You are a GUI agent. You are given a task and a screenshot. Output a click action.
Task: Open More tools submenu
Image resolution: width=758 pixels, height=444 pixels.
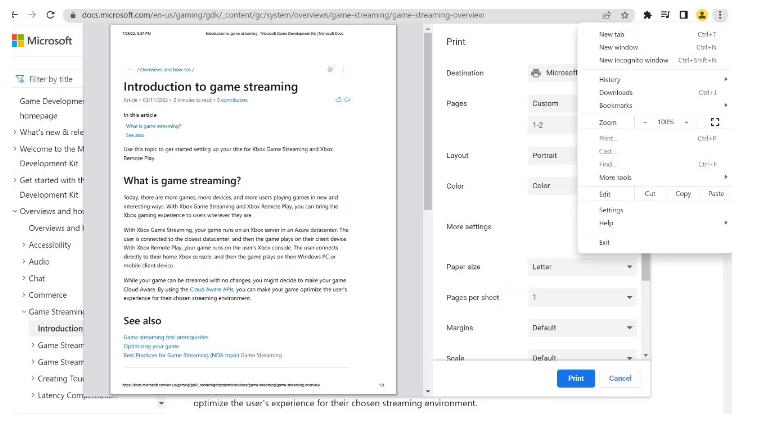(657, 178)
